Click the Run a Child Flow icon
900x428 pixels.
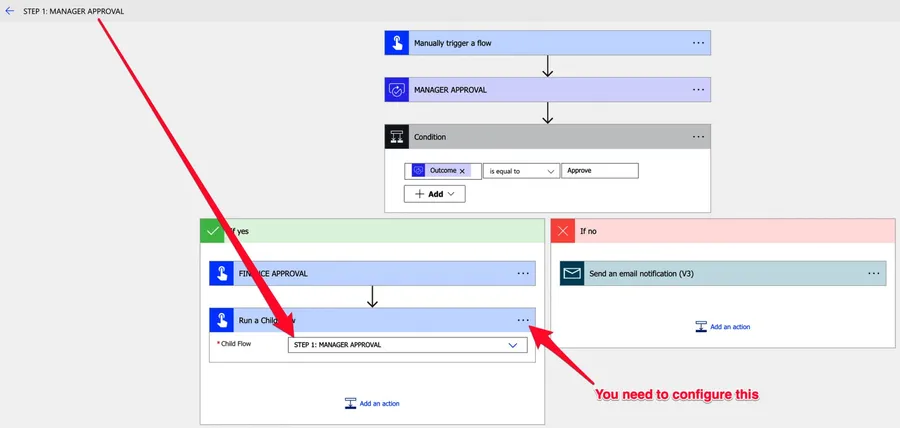(x=221, y=320)
